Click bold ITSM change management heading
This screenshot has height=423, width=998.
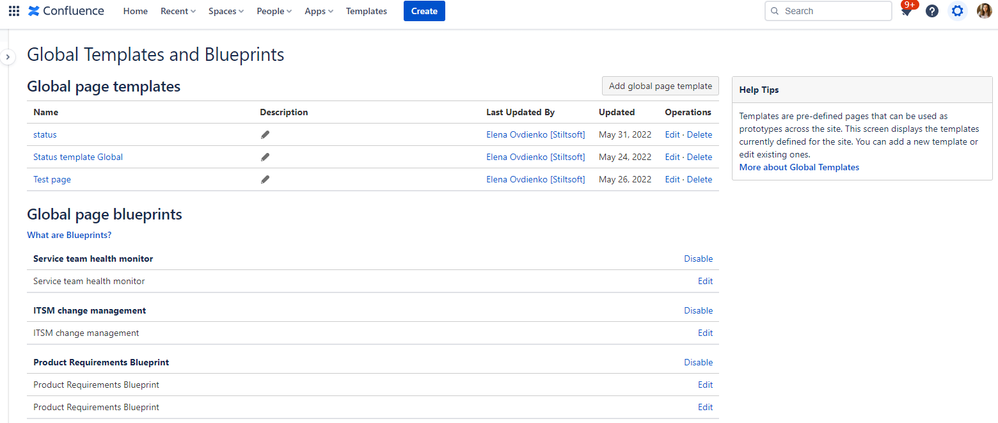click(90, 310)
